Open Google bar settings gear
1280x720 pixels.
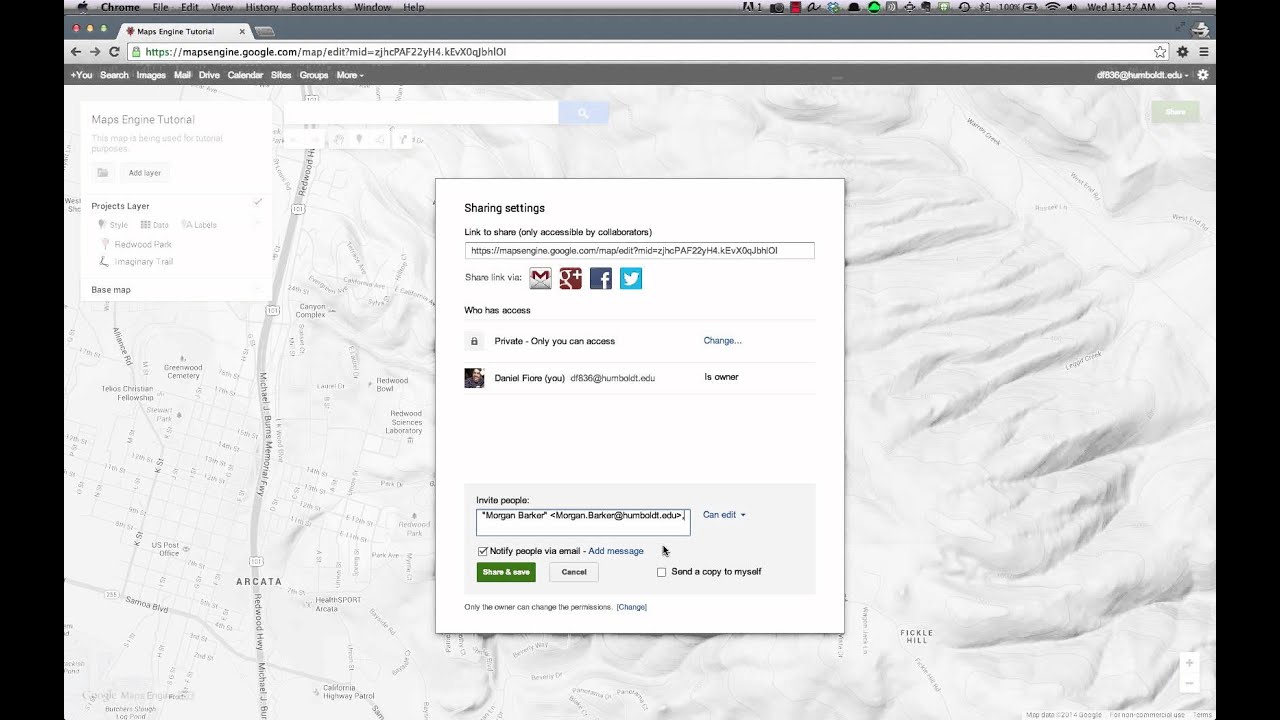point(1203,75)
